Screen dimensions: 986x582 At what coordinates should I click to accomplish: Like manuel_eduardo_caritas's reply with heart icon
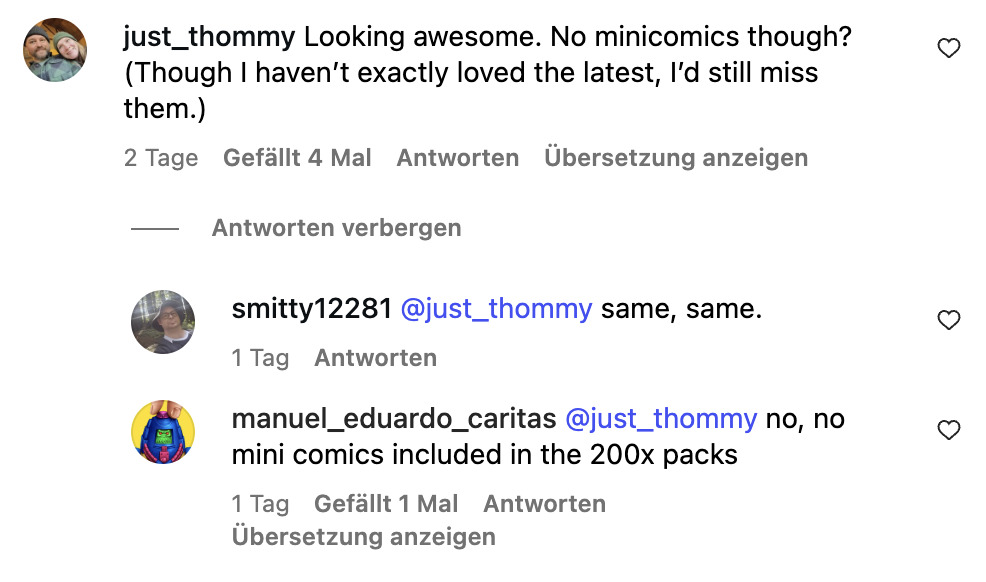[948, 430]
